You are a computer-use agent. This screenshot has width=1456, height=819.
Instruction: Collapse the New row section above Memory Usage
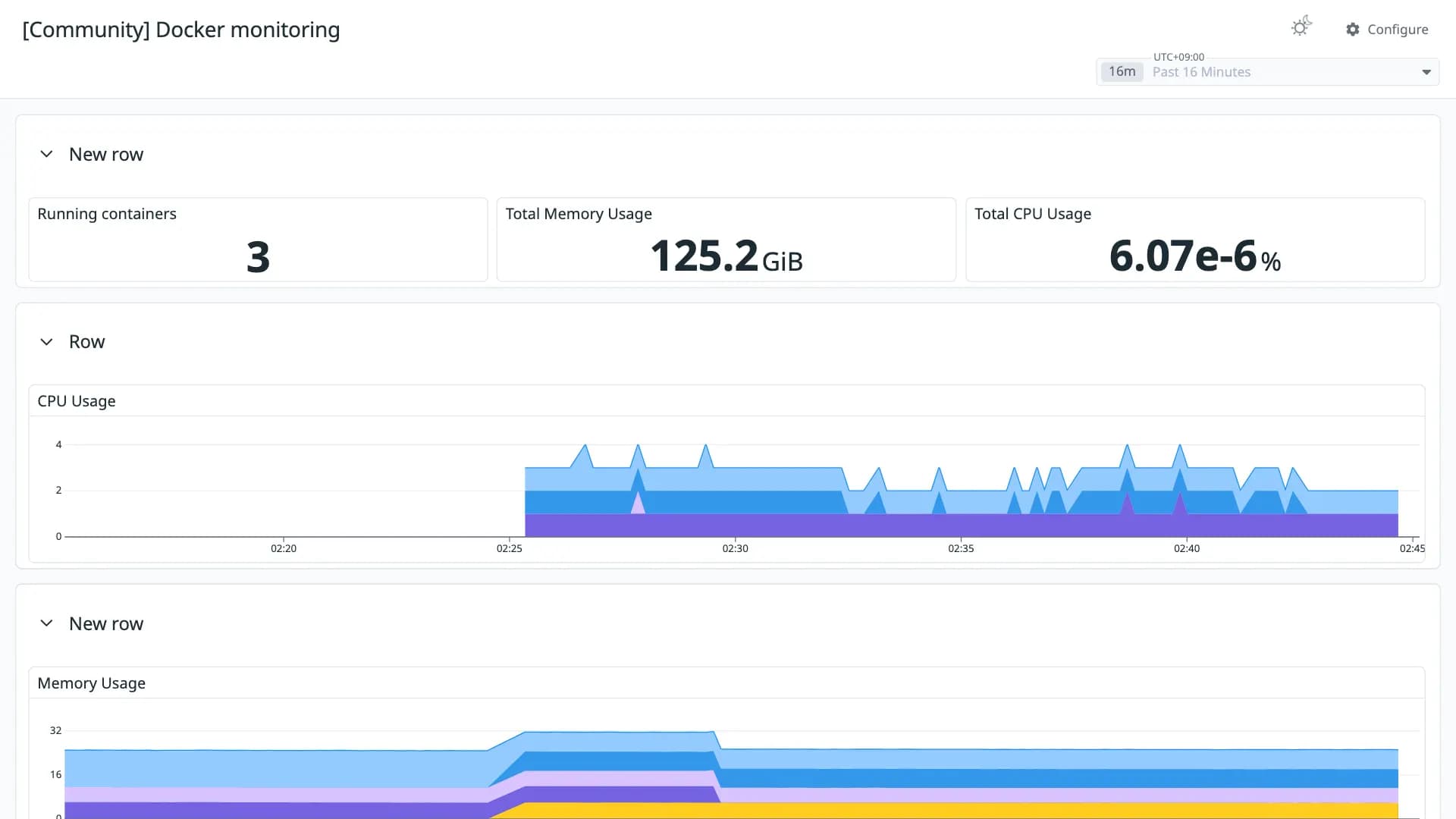(46, 623)
